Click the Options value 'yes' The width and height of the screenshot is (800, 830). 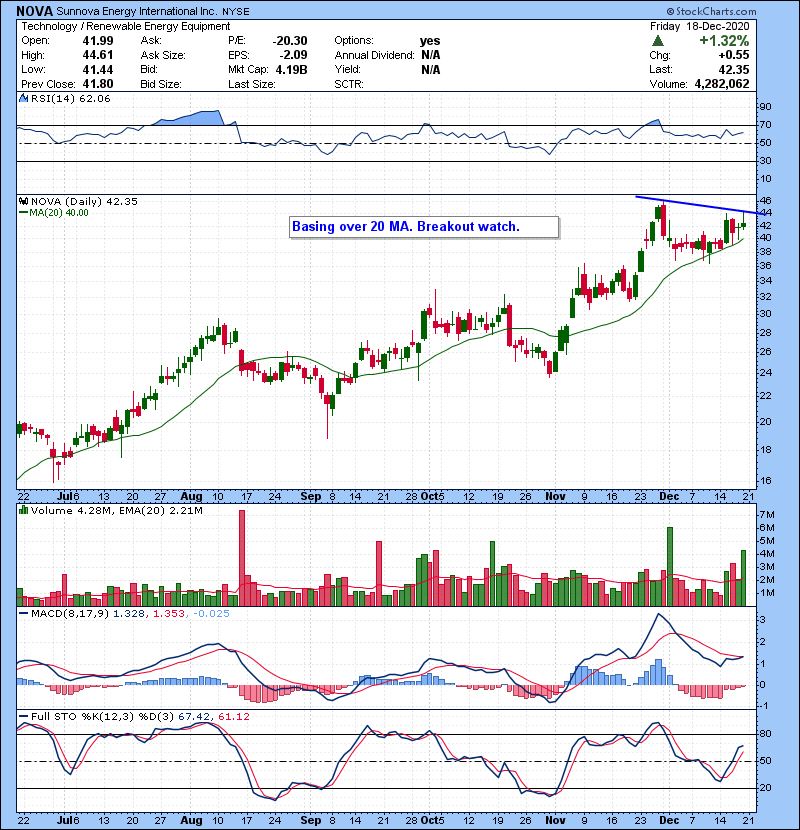pyautogui.click(x=430, y=41)
